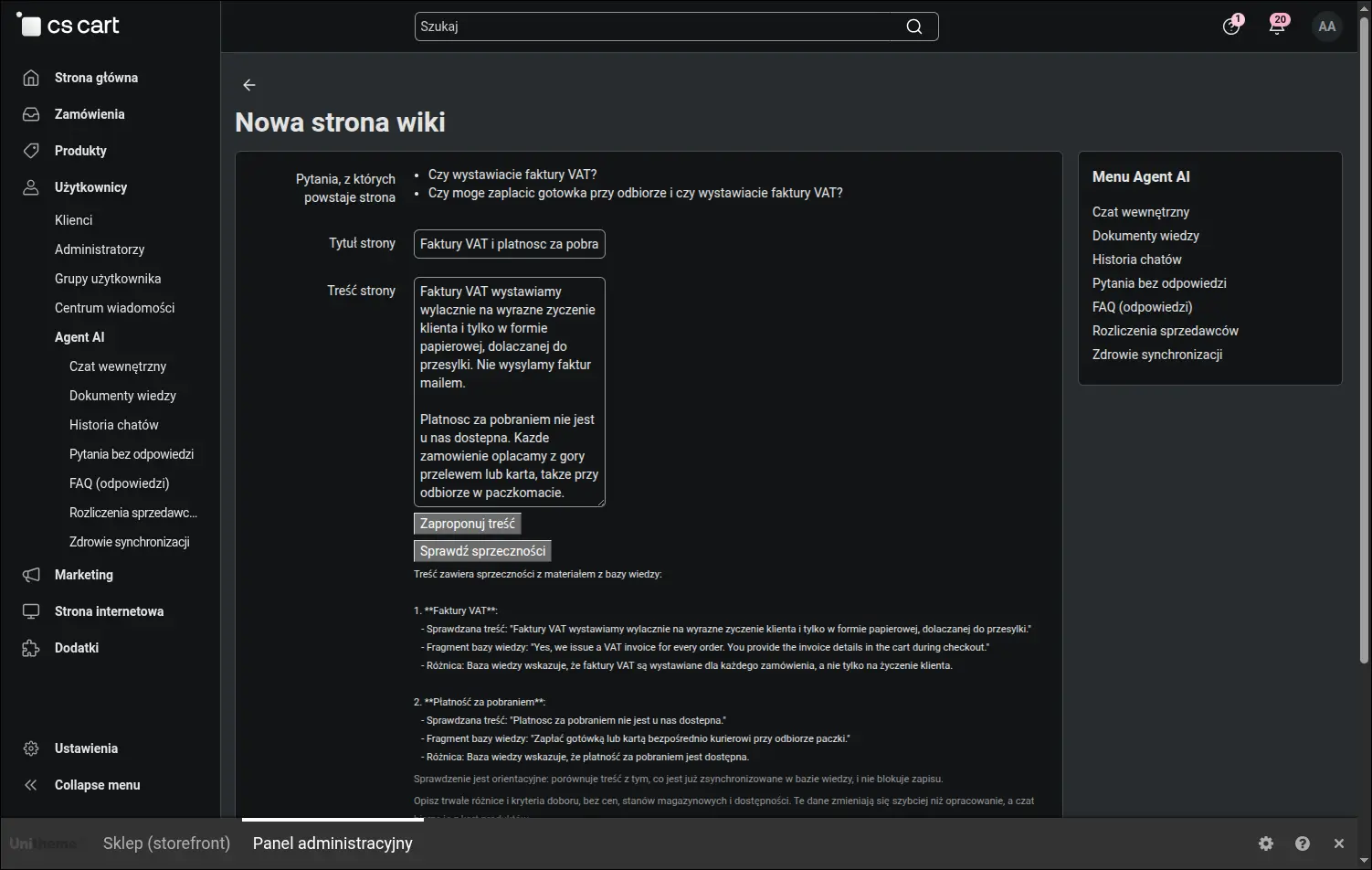Viewport: 1372px width, 870px height.
Task: Click the Strona internetowa monitor icon
Action: [31, 611]
